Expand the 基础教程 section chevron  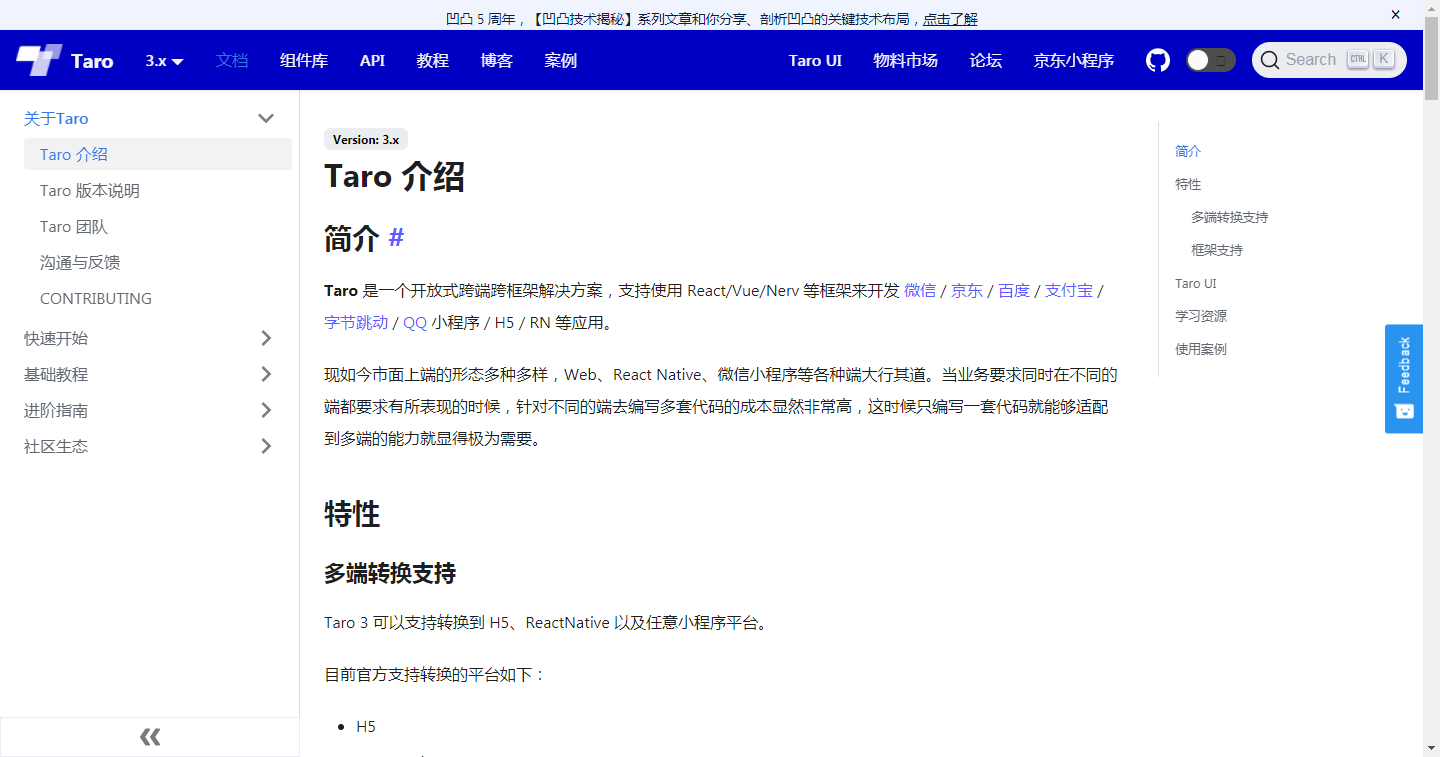pyautogui.click(x=266, y=374)
